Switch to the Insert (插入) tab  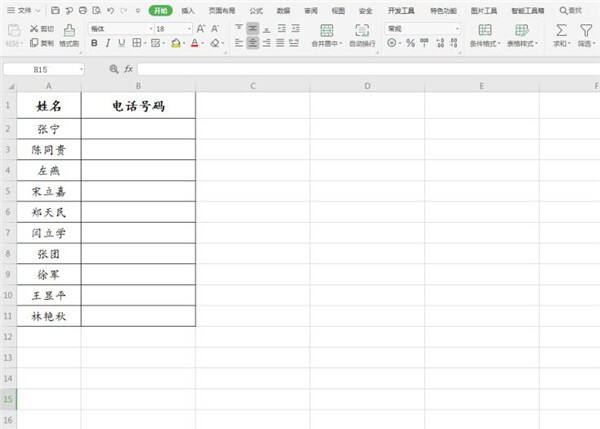(188, 11)
